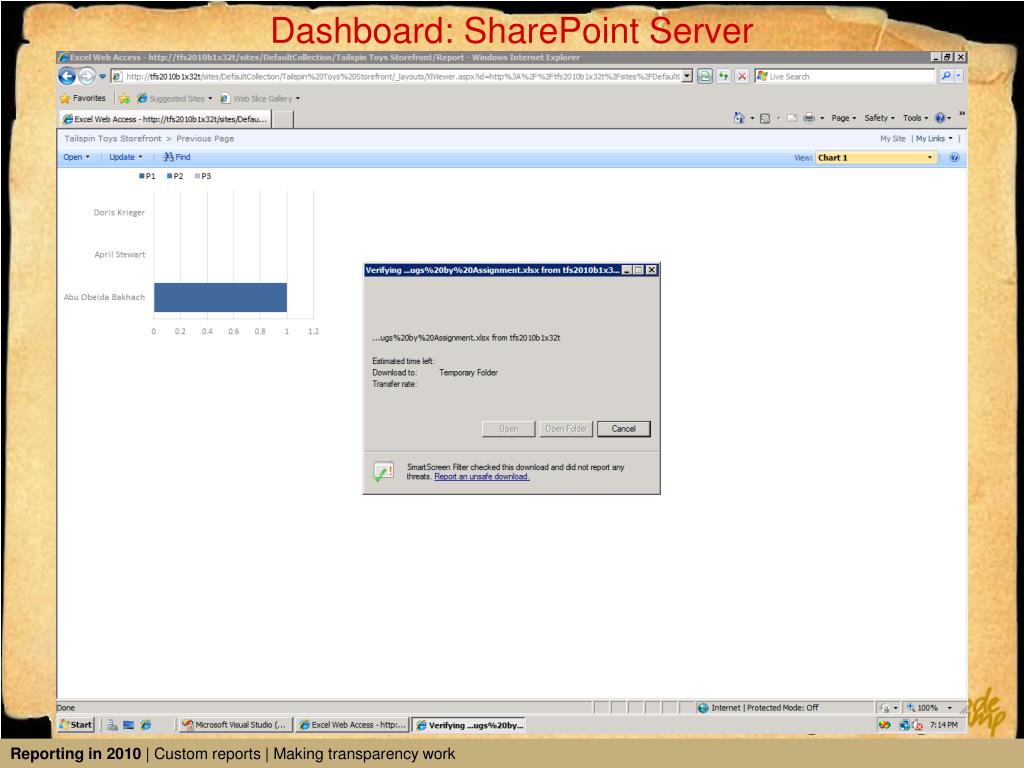Open the My Site link
The width and height of the screenshot is (1024, 768).
pyautogui.click(x=893, y=138)
